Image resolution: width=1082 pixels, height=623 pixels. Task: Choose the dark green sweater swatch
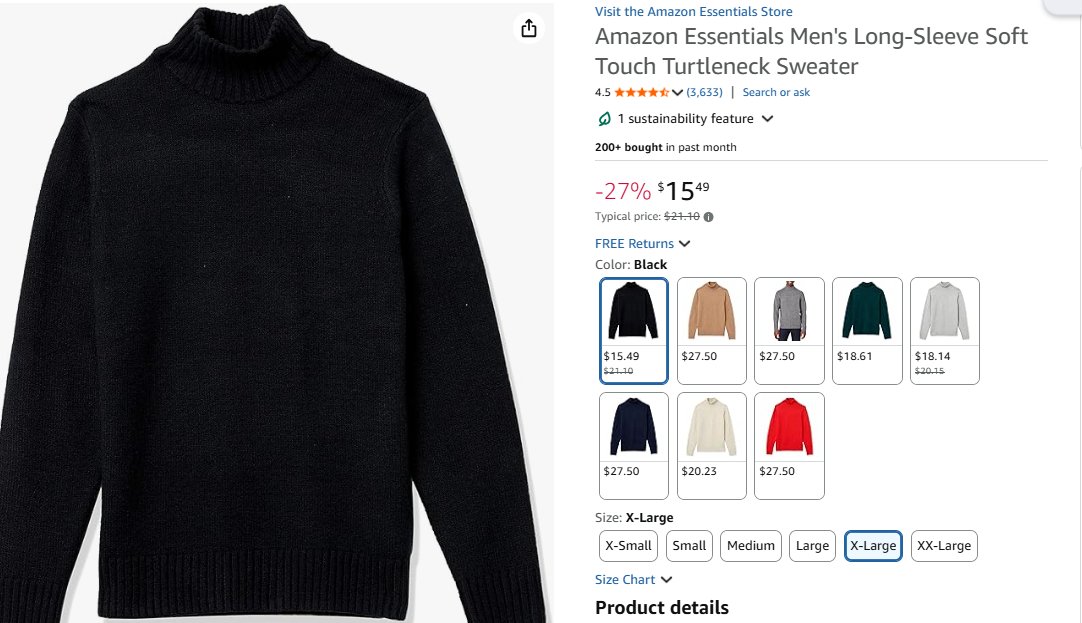click(x=868, y=330)
